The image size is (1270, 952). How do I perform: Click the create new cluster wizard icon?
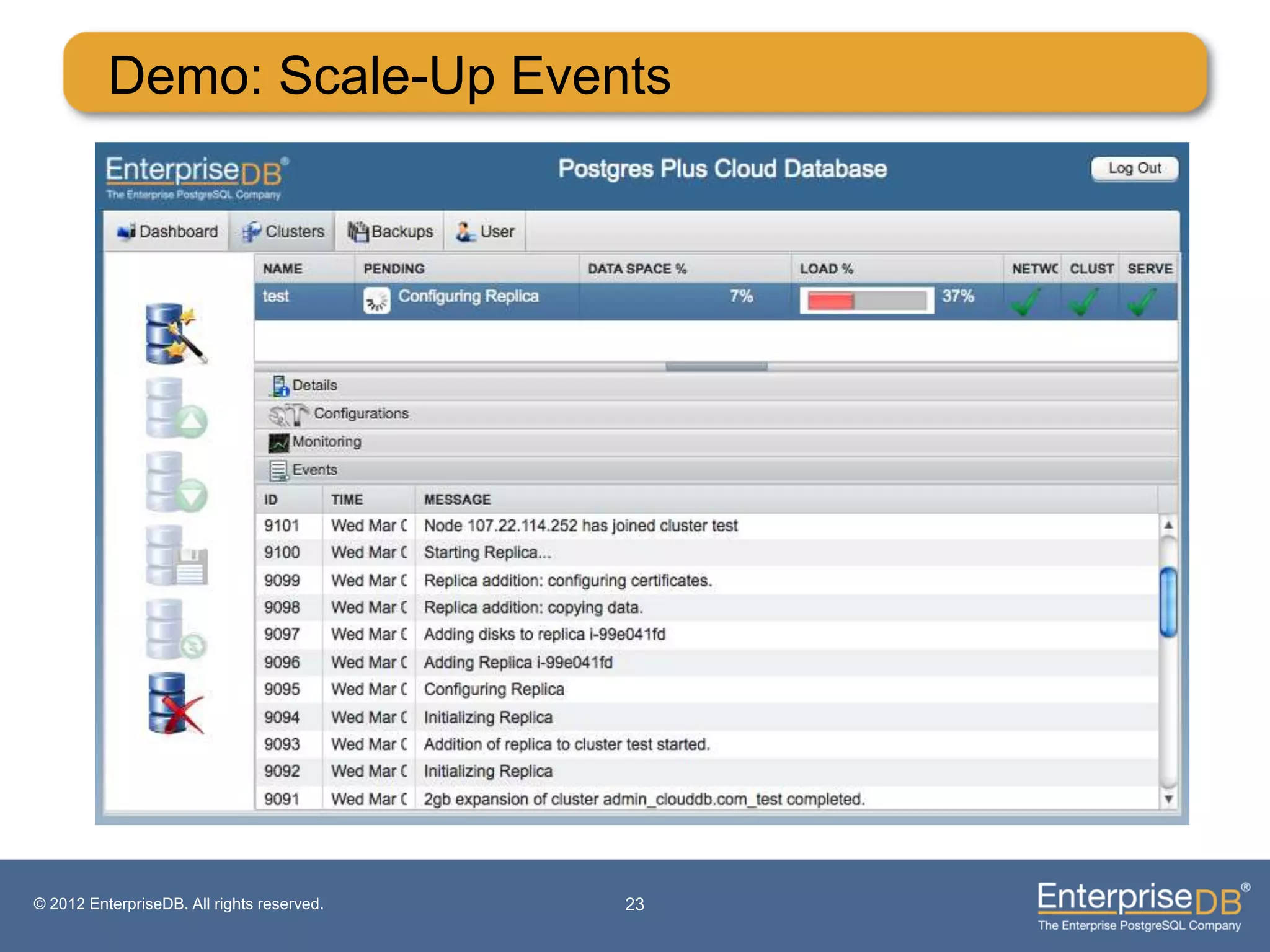coord(176,333)
